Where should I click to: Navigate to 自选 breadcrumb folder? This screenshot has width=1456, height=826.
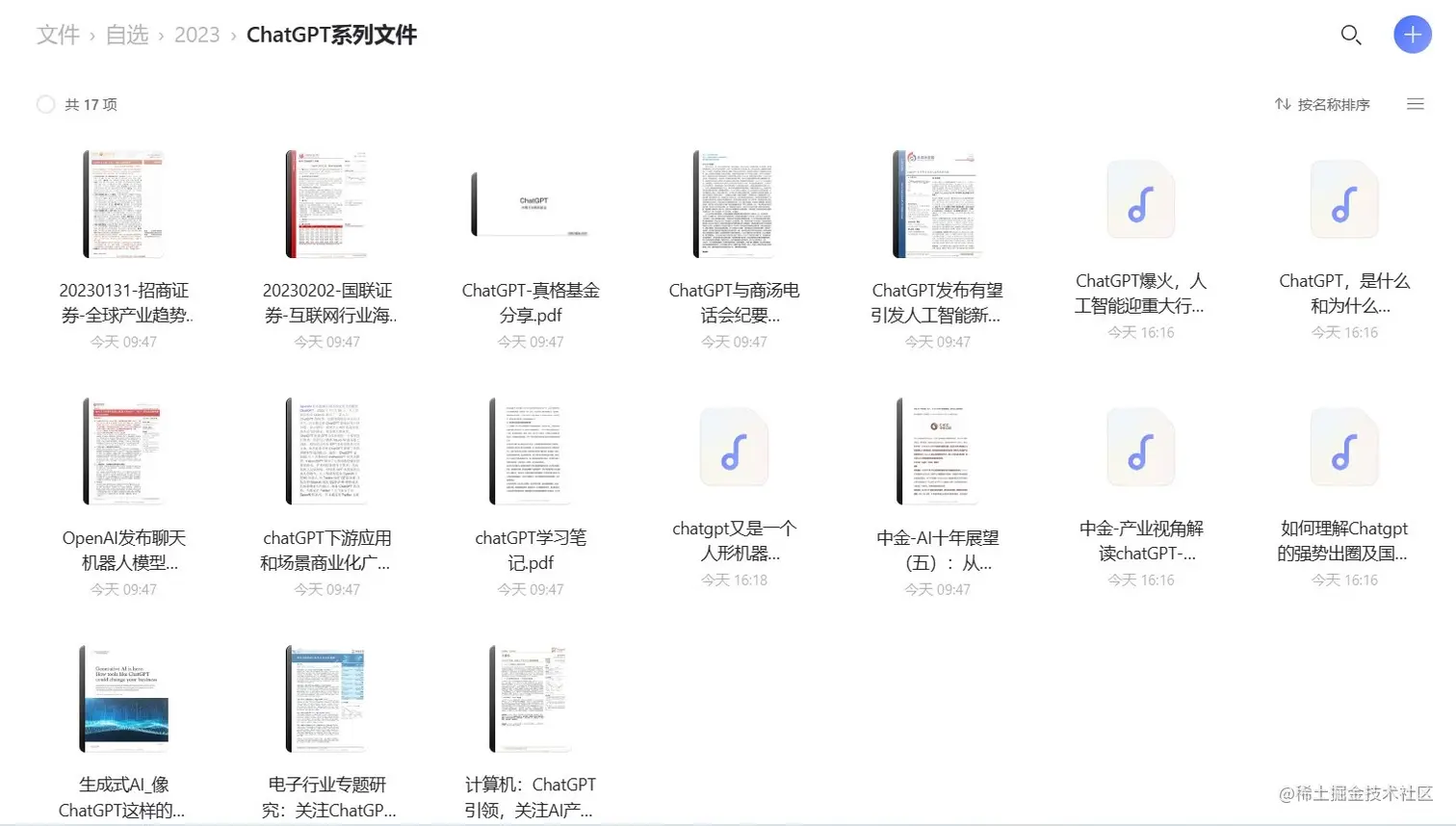coord(127,36)
